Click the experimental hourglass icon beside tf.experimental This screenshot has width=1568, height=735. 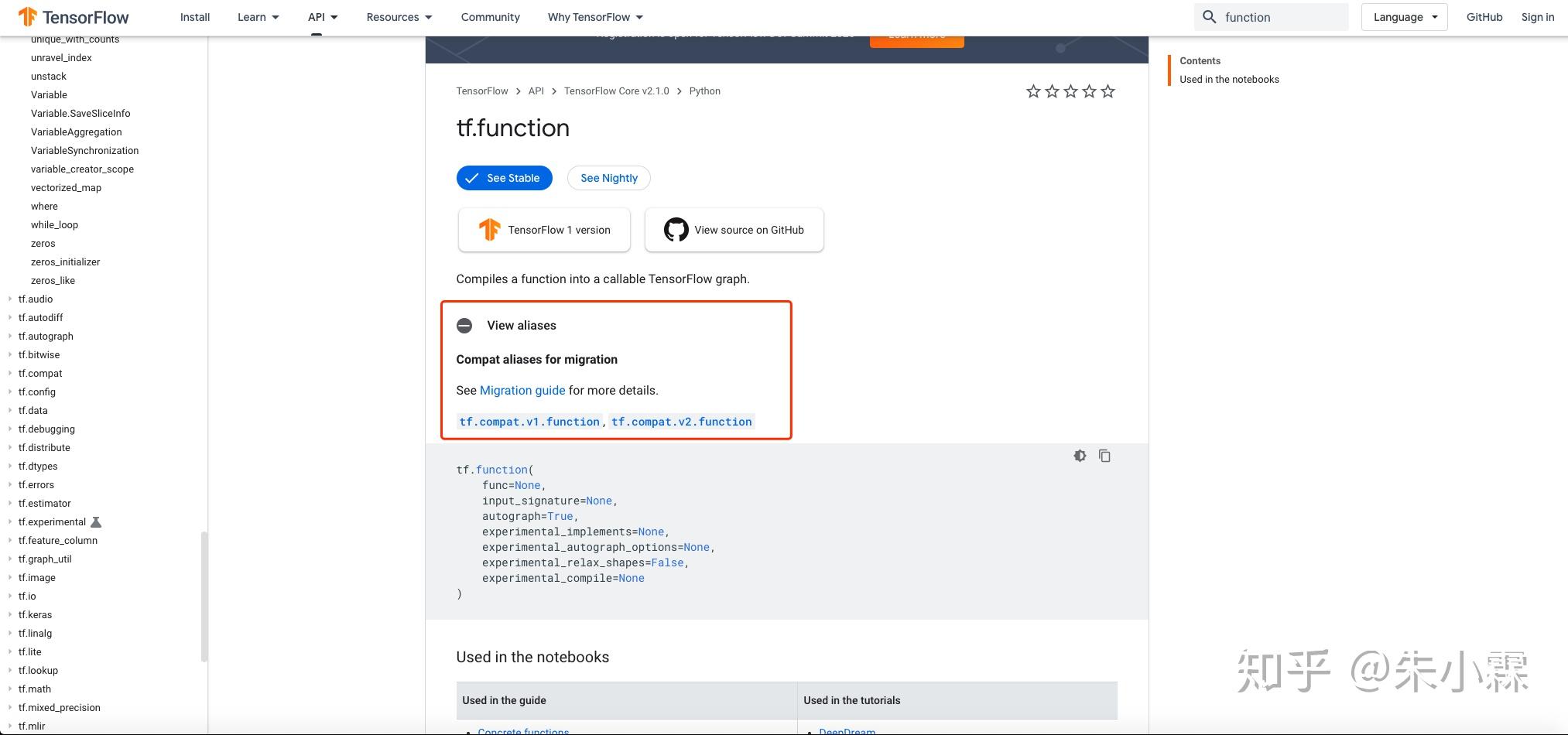pos(95,521)
